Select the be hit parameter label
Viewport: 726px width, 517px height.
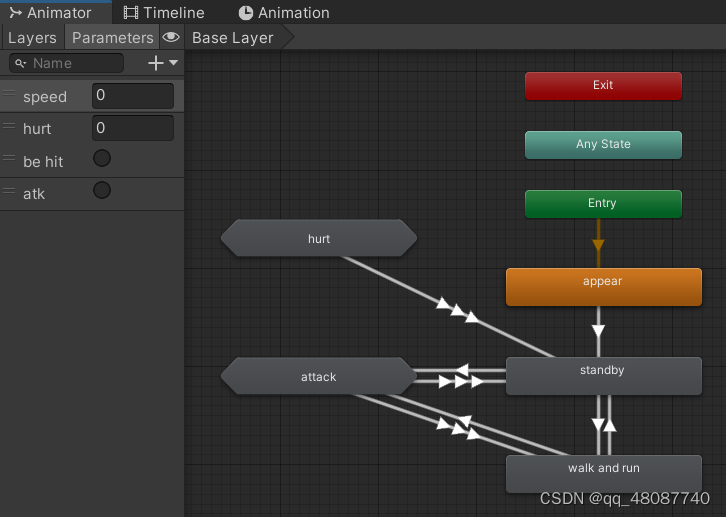tap(43, 162)
